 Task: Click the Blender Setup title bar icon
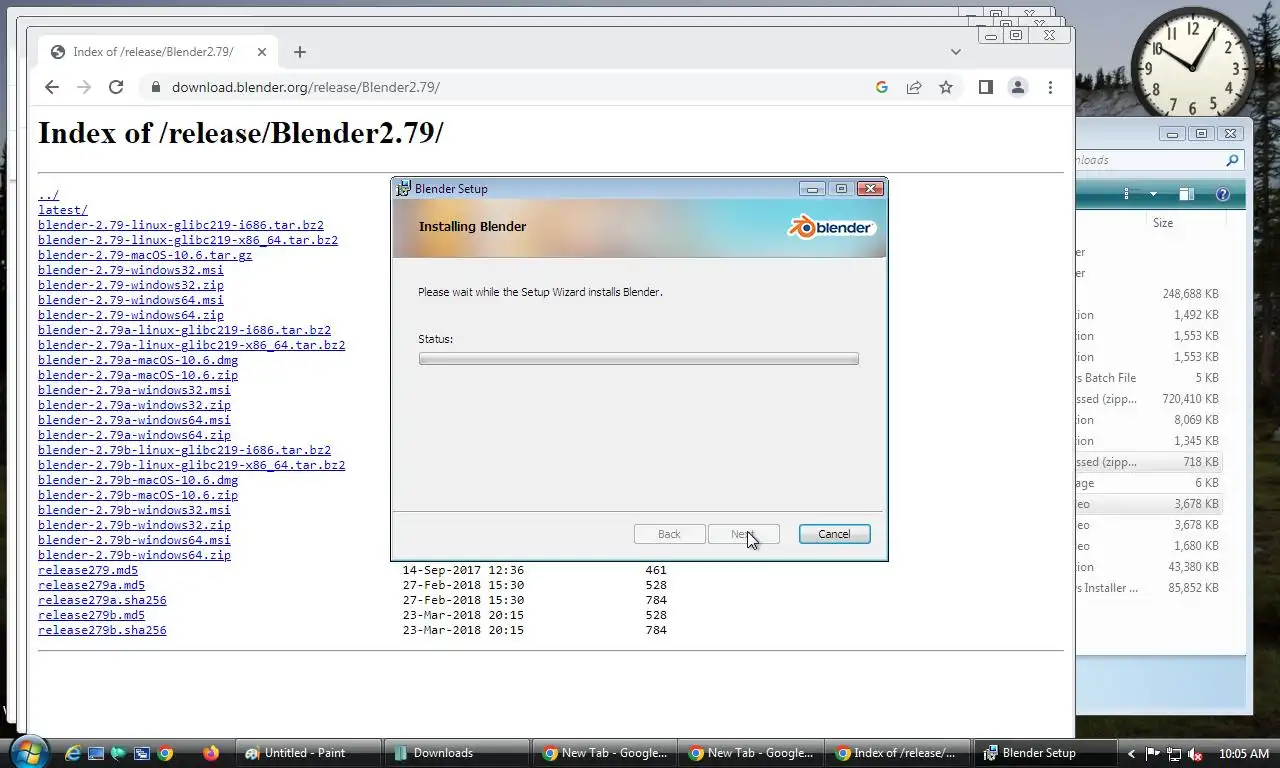403,188
